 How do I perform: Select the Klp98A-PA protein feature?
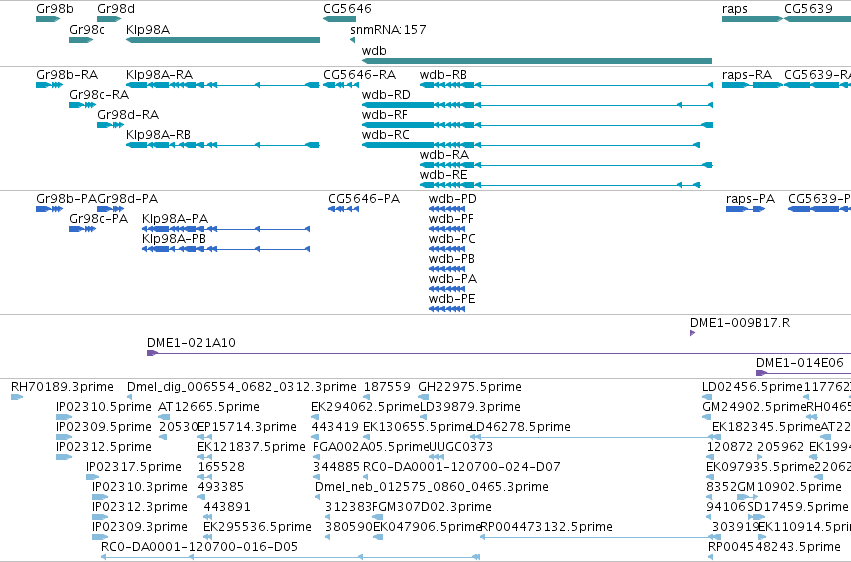(x=226, y=229)
